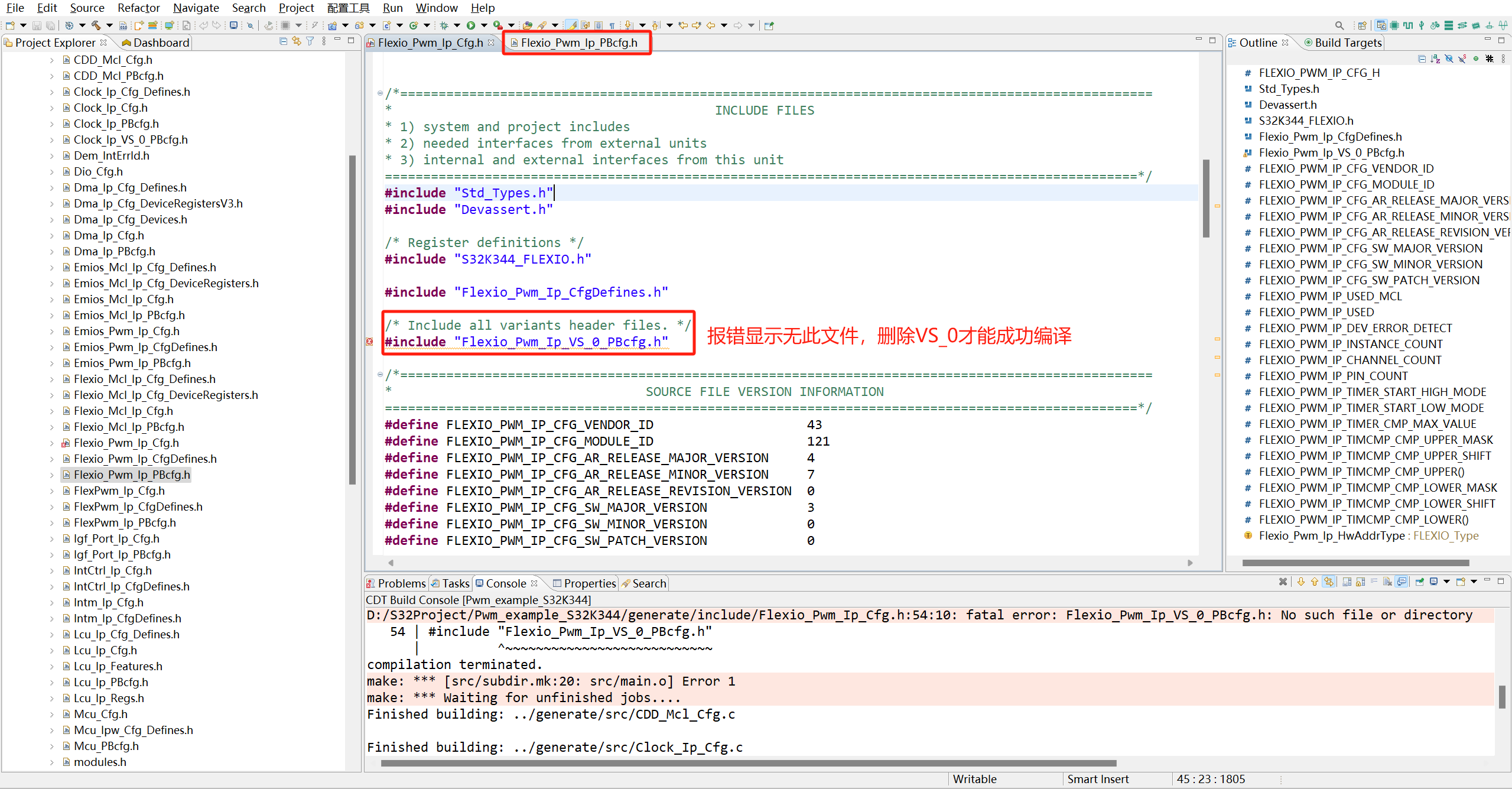Expand the Flexio_Pwm_Ip_Cfg.h tree node
This screenshot has height=789, width=1512.
[52, 443]
